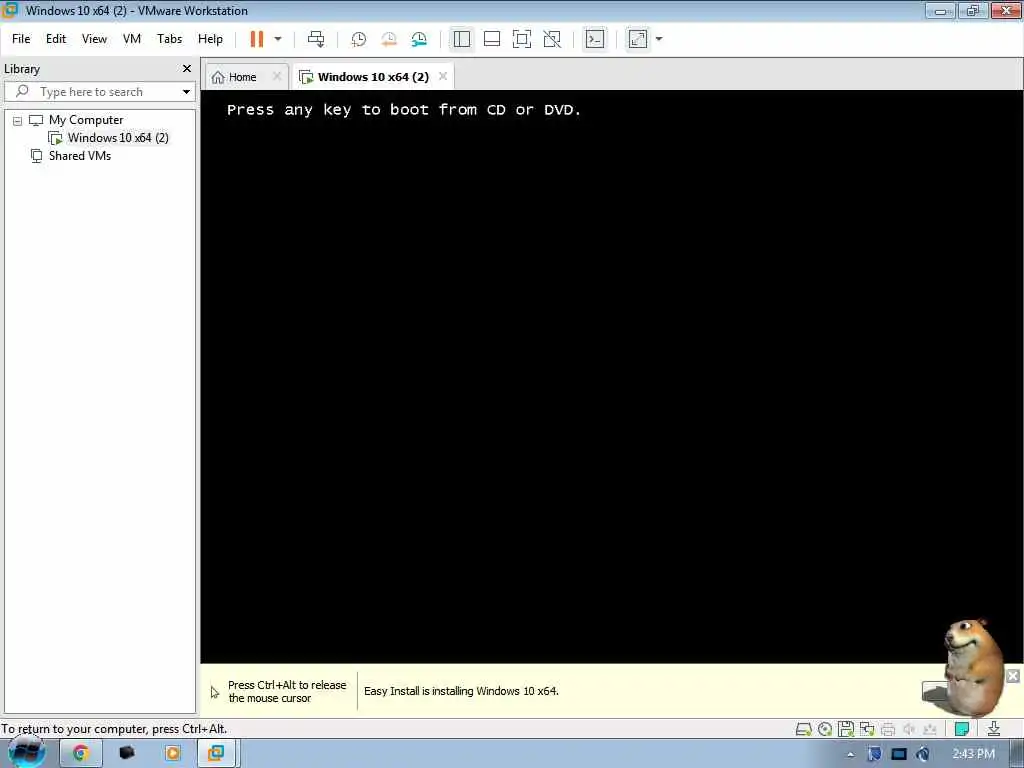Open Chrome from the taskbar
Screen dimensions: 1024x768
pos(80,754)
